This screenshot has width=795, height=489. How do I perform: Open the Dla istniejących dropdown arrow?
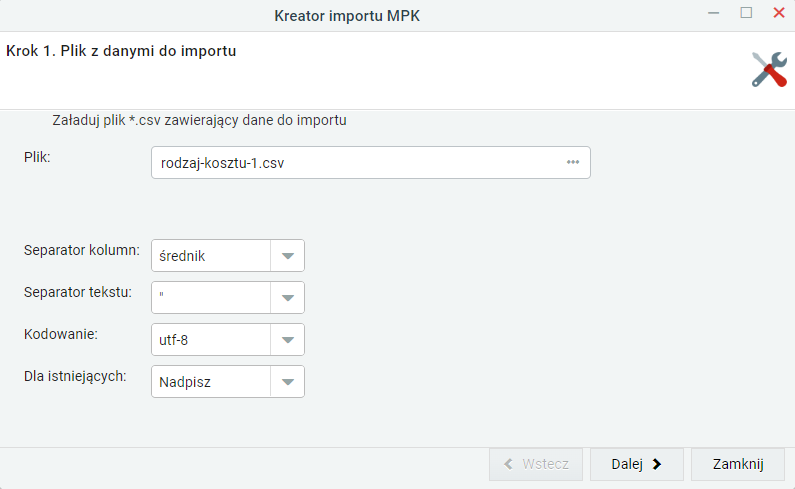tap(287, 382)
